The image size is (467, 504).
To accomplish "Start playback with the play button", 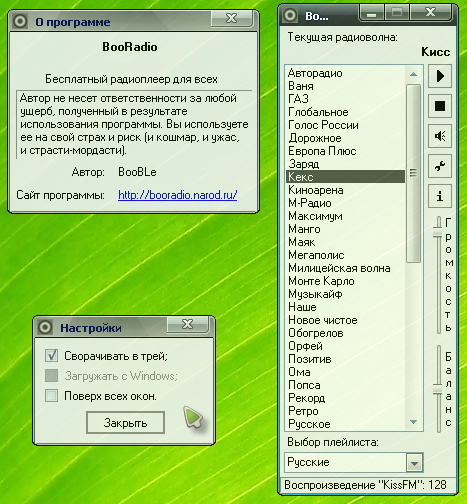I will [440, 76].
